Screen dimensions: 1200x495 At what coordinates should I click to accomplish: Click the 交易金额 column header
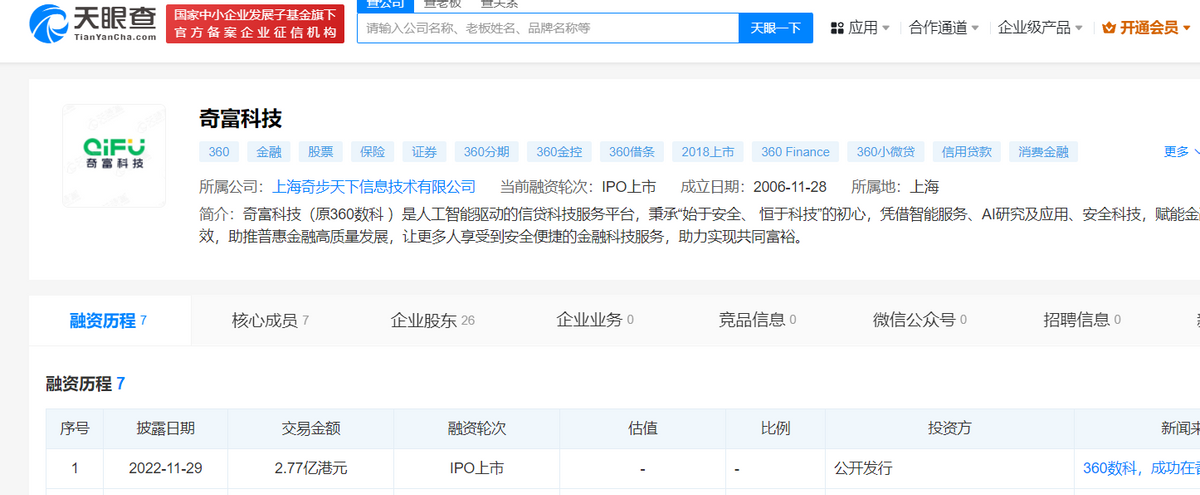pyautogui.click(x=311, y=428)
